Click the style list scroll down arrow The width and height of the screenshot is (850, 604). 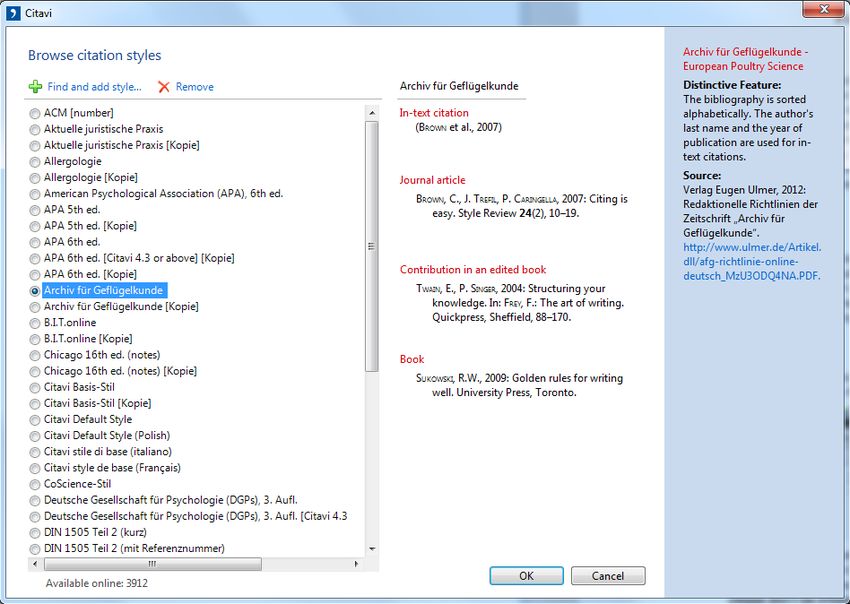[x=372, y=549]
